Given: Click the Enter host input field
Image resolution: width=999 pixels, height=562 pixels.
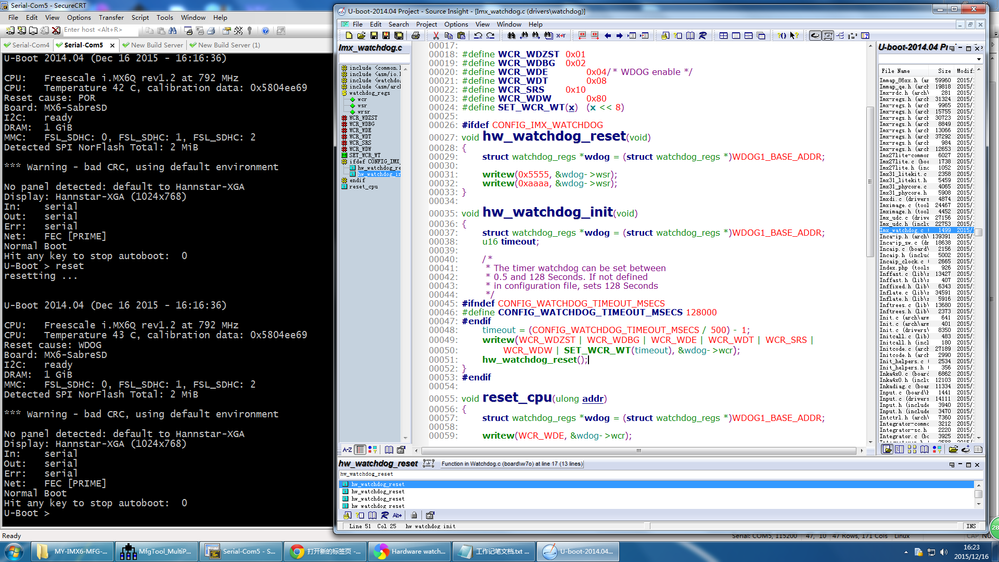Looking at the screenshot, I should click(x=100, y=30).
